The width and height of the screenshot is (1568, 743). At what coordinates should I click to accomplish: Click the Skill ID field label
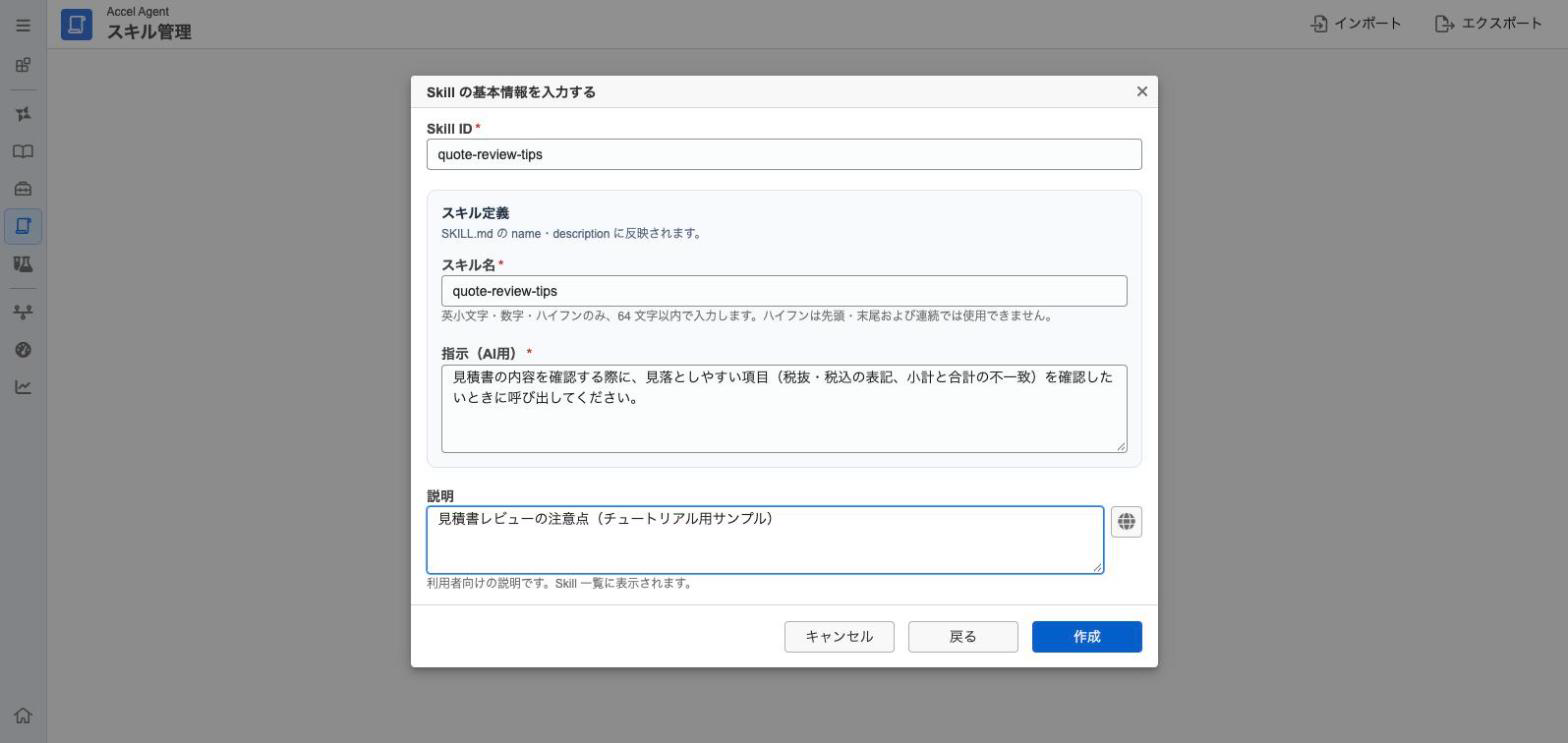450,129
